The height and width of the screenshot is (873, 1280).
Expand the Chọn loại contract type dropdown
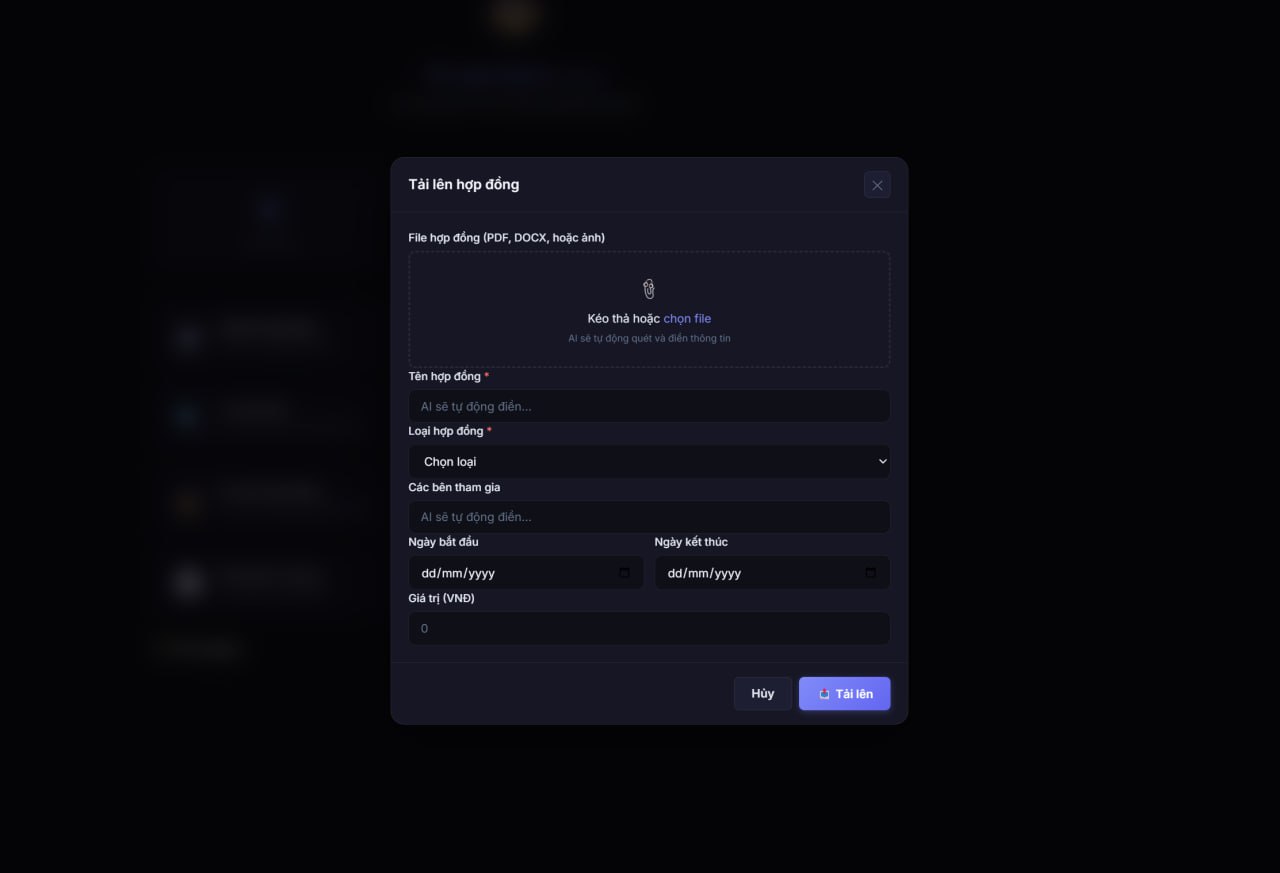[648, 461]
